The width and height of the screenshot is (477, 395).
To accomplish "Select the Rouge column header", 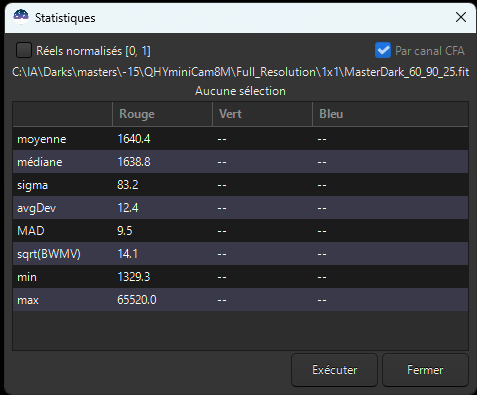I will point(162,114).
